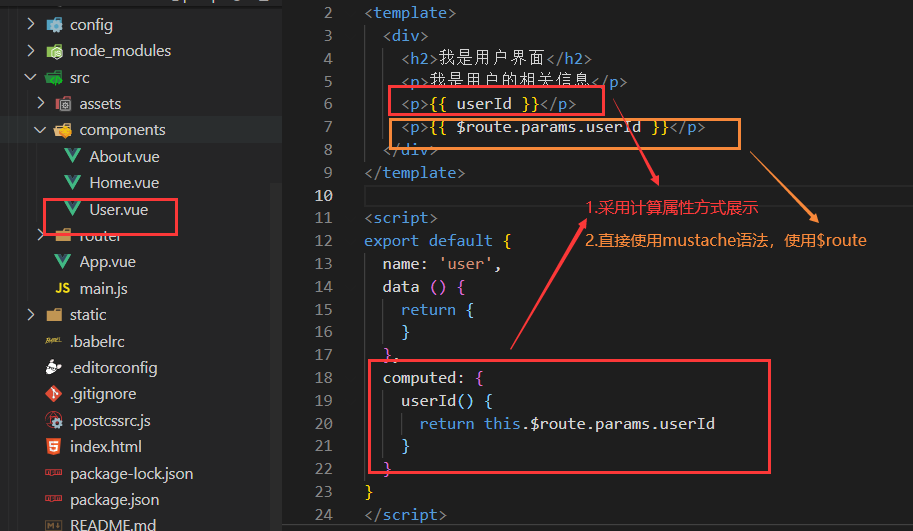Select the node_modules folder label
This screenshot has width=913, height=531.
click(121, 51)
